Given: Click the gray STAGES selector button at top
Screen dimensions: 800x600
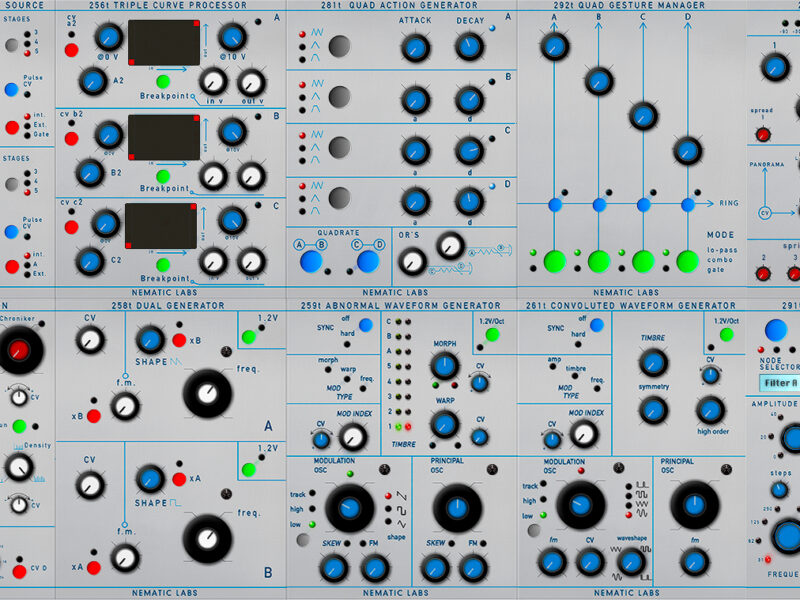Looking at the screenshot, I should 11,44.
